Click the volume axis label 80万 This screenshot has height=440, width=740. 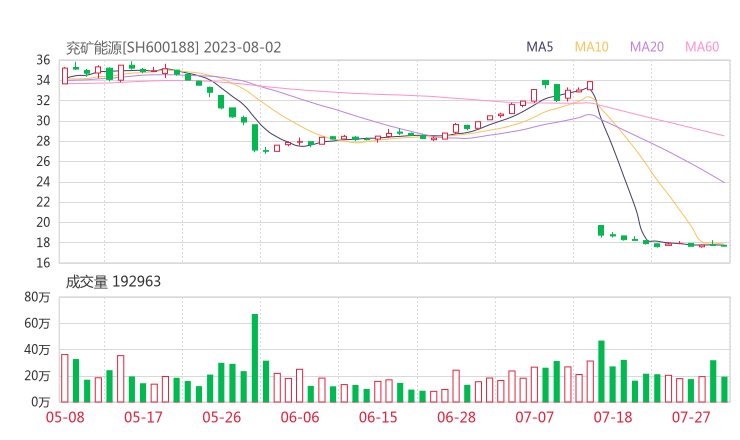(x=37, y=297)
